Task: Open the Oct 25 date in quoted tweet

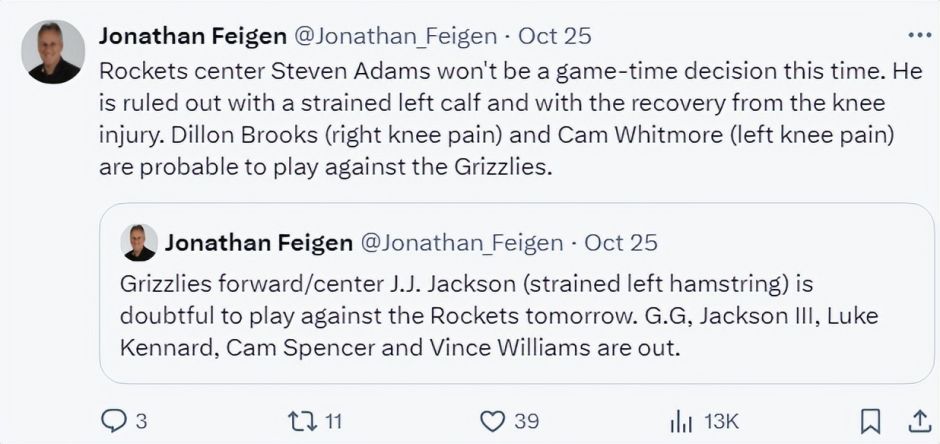Action: [621, 243]
